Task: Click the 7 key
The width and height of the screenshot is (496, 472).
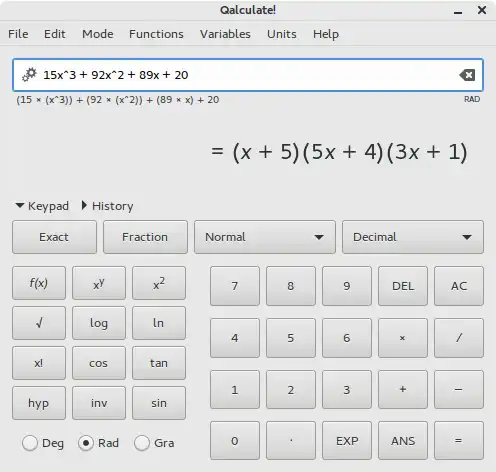Action: (x=235, y=286)
